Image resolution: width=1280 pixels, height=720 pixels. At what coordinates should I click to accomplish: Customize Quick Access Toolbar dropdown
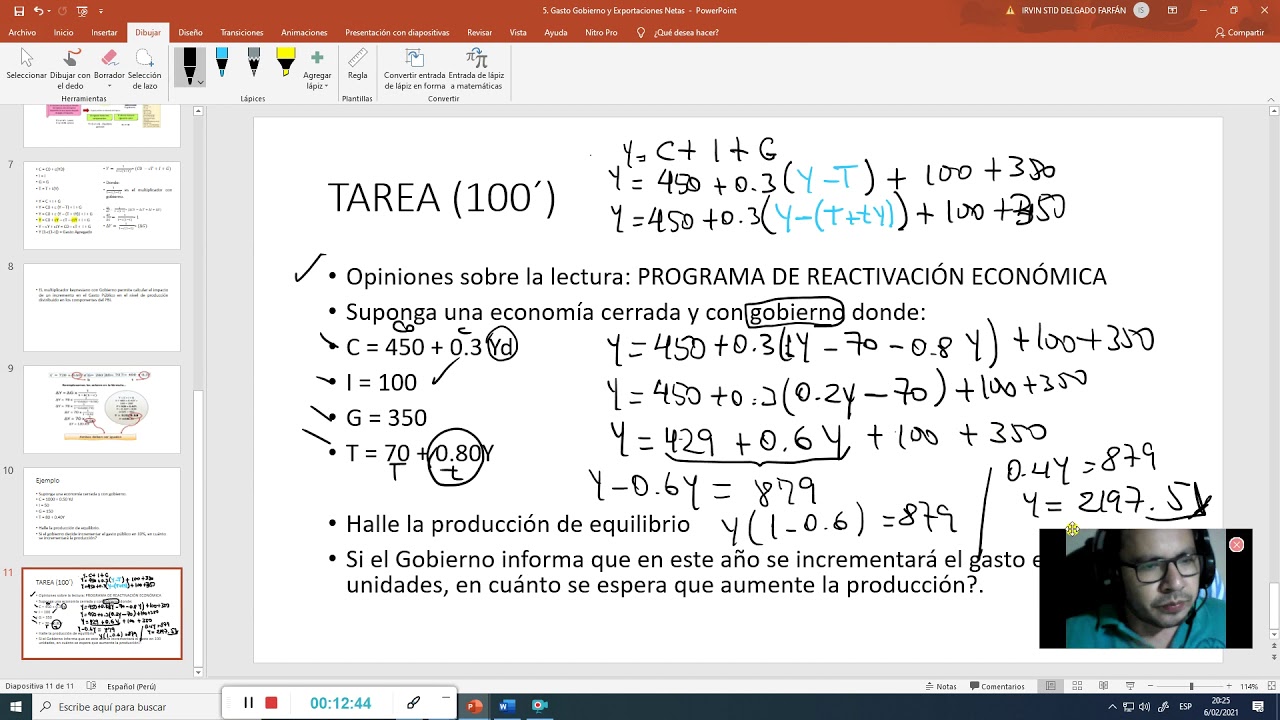[101, 10]
